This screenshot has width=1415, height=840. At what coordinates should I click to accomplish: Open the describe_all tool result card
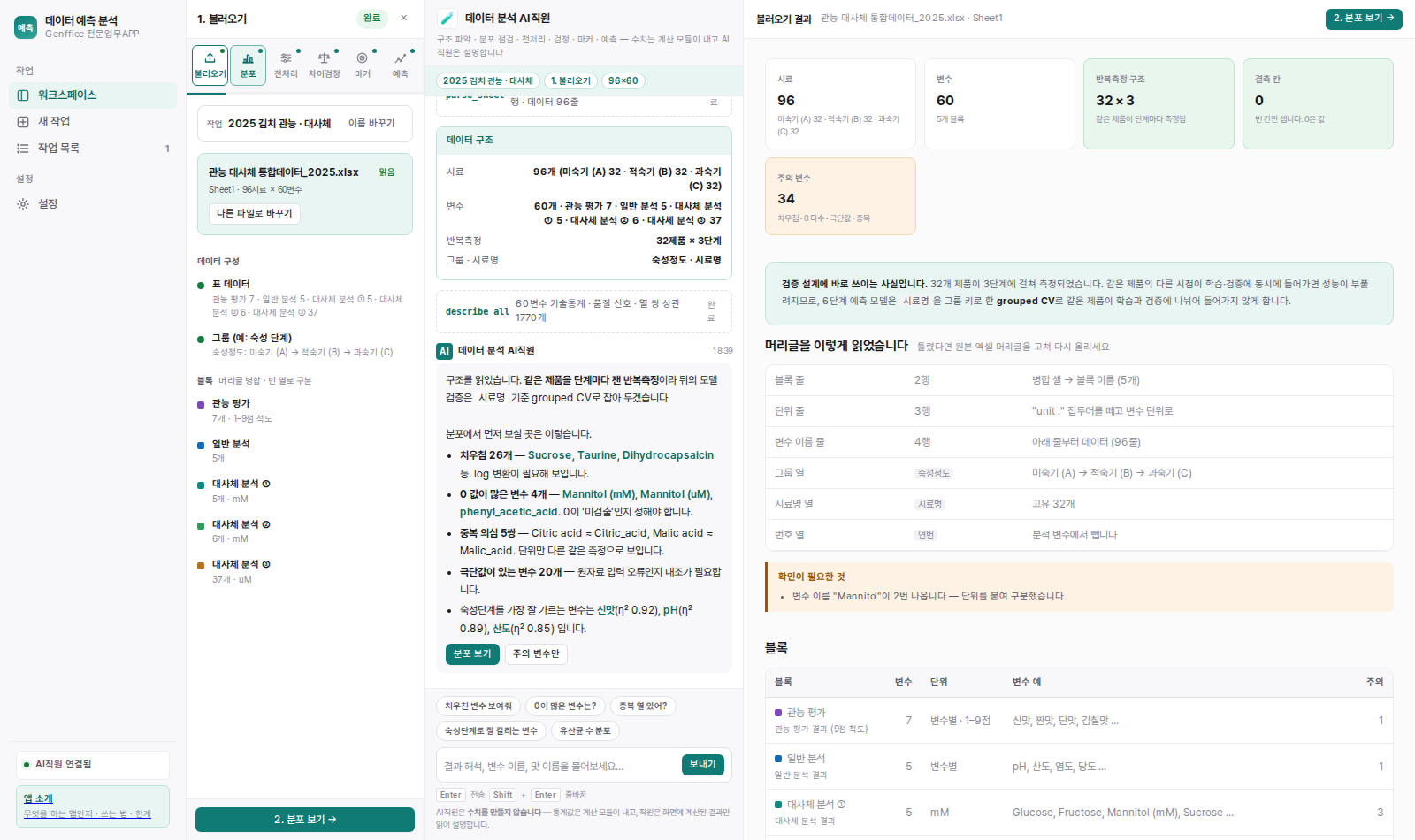point(584,311)
